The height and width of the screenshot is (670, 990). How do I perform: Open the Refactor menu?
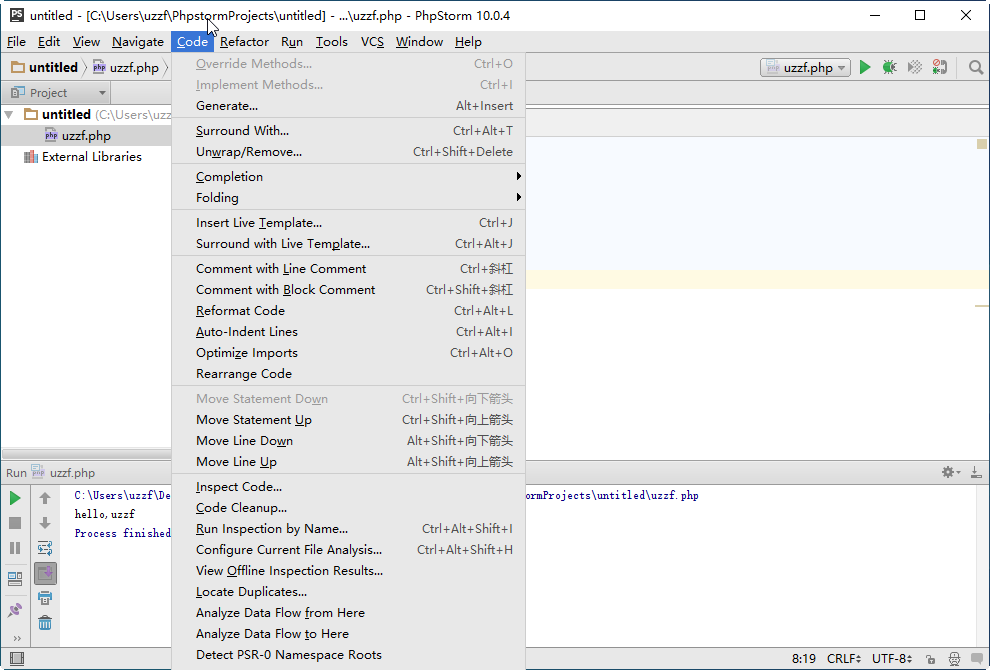coord(244,42)
